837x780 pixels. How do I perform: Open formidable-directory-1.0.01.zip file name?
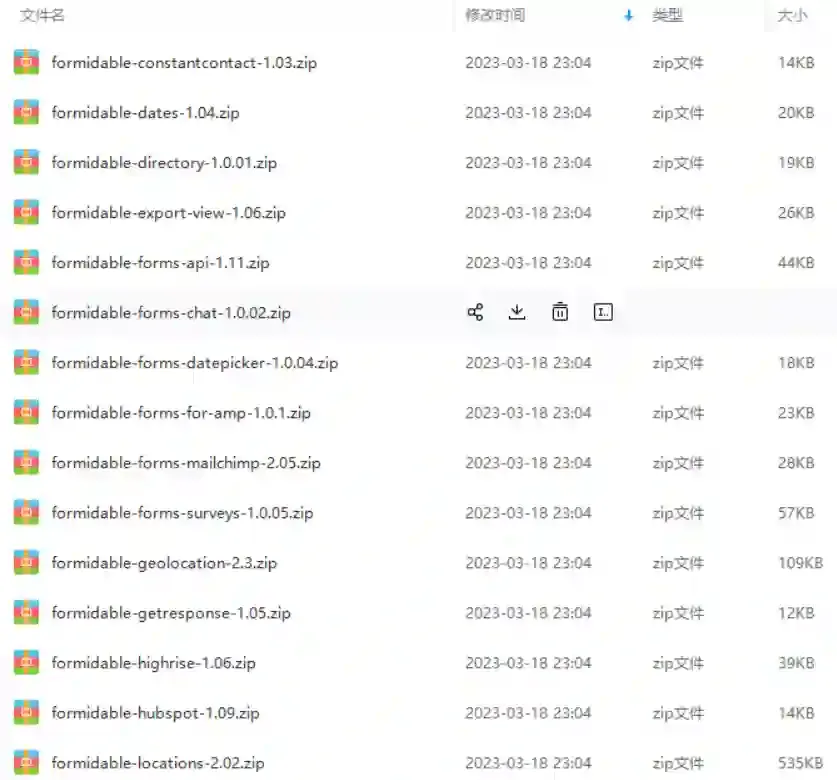(164, 163)
